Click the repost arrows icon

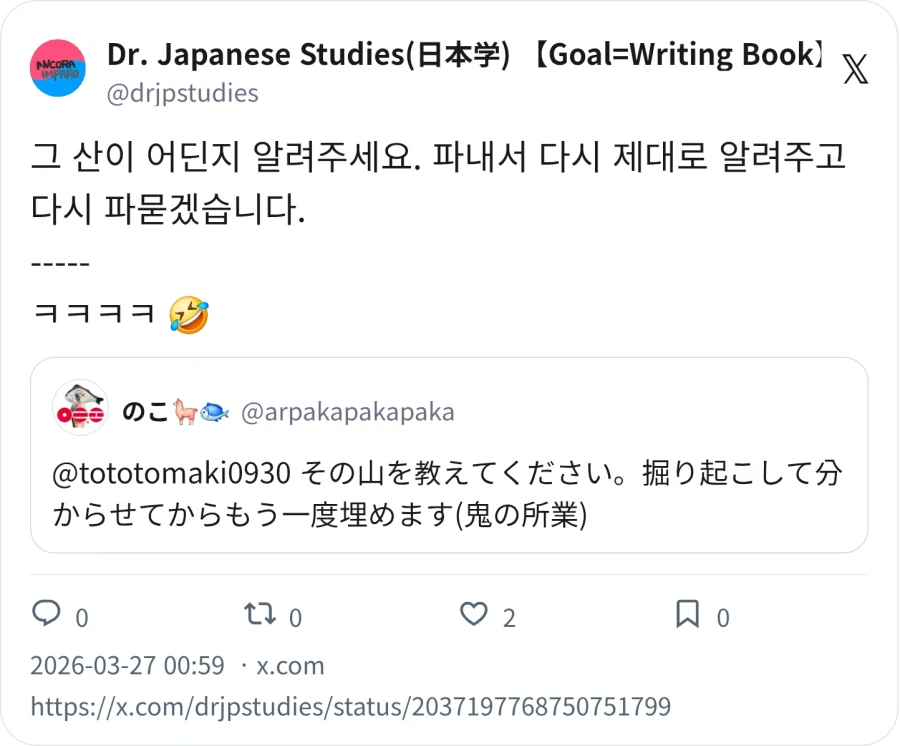pyautogui.click(x=260, y=614)
